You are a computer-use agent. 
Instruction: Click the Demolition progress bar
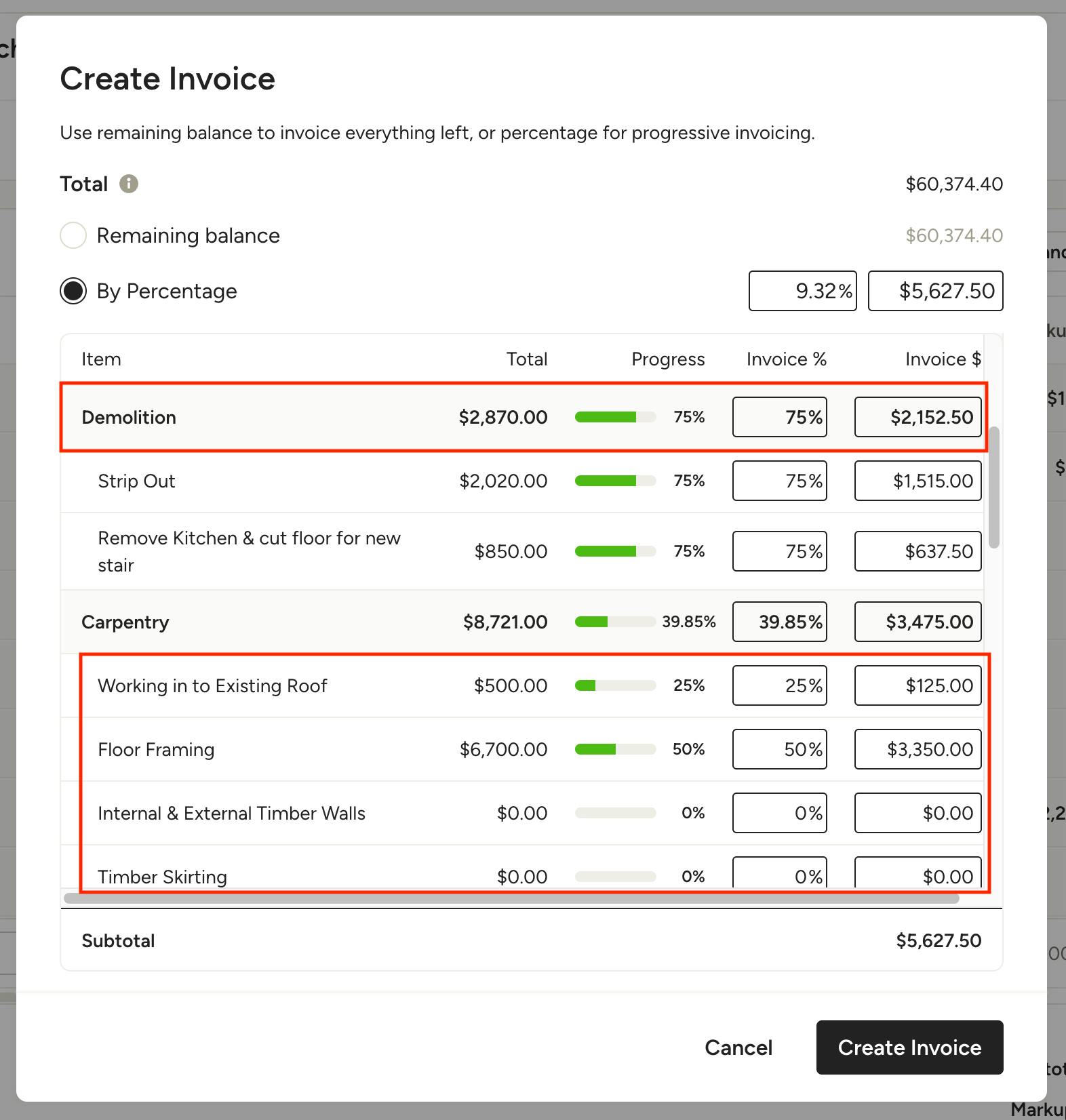point(616,417)
